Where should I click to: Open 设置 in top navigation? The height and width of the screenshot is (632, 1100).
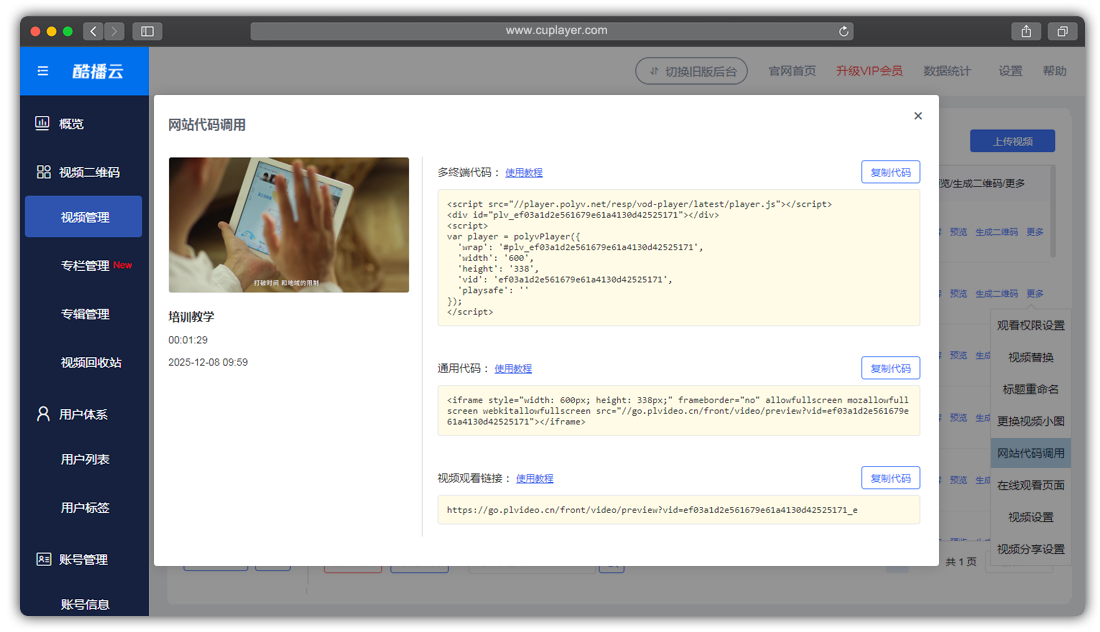pos(1010,71)
